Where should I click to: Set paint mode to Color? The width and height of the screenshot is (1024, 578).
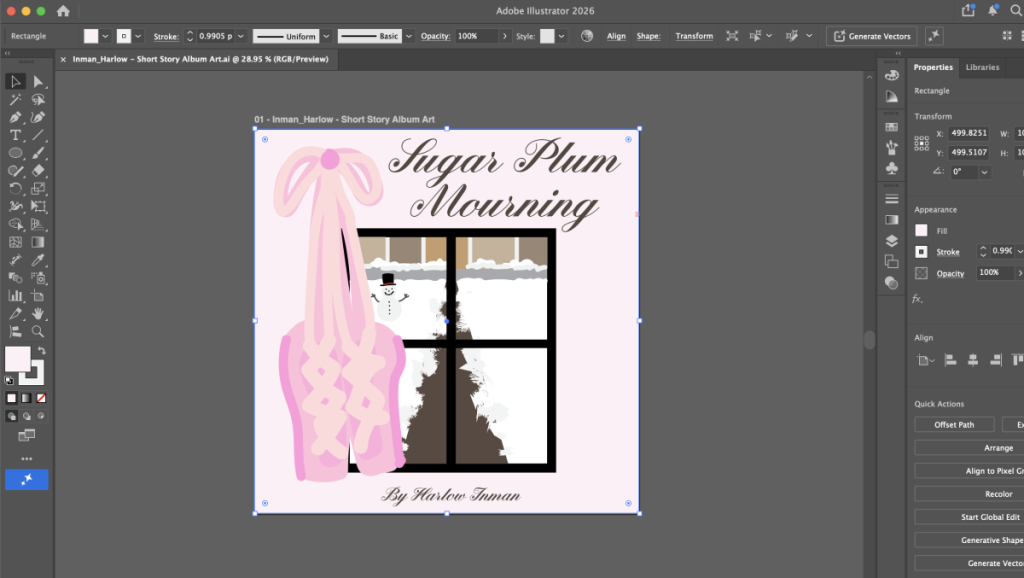11,398
